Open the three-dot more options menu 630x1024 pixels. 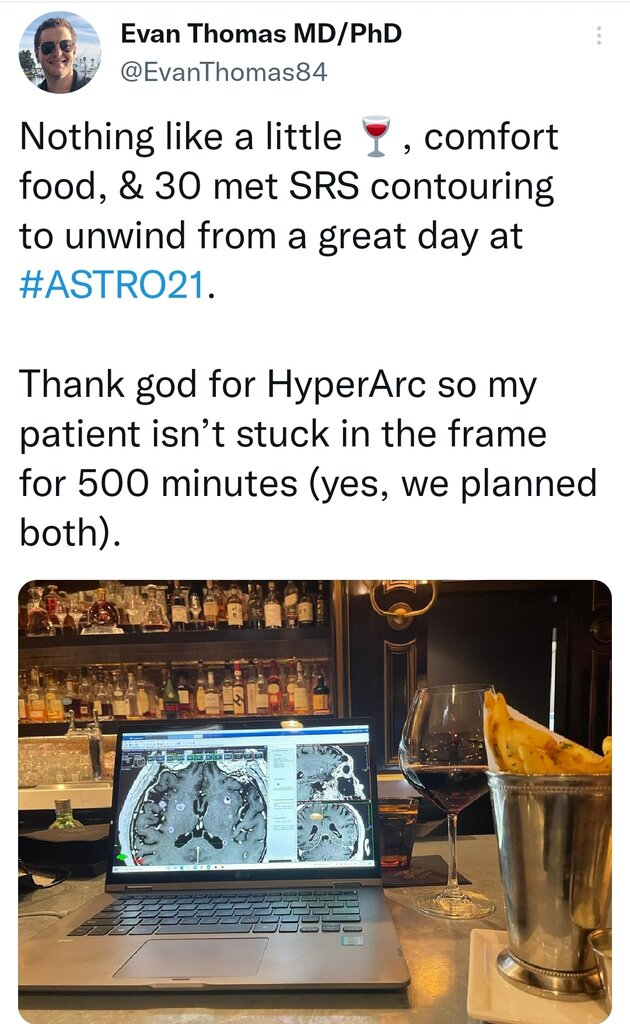pyautogui.click(x=598, y=35)
